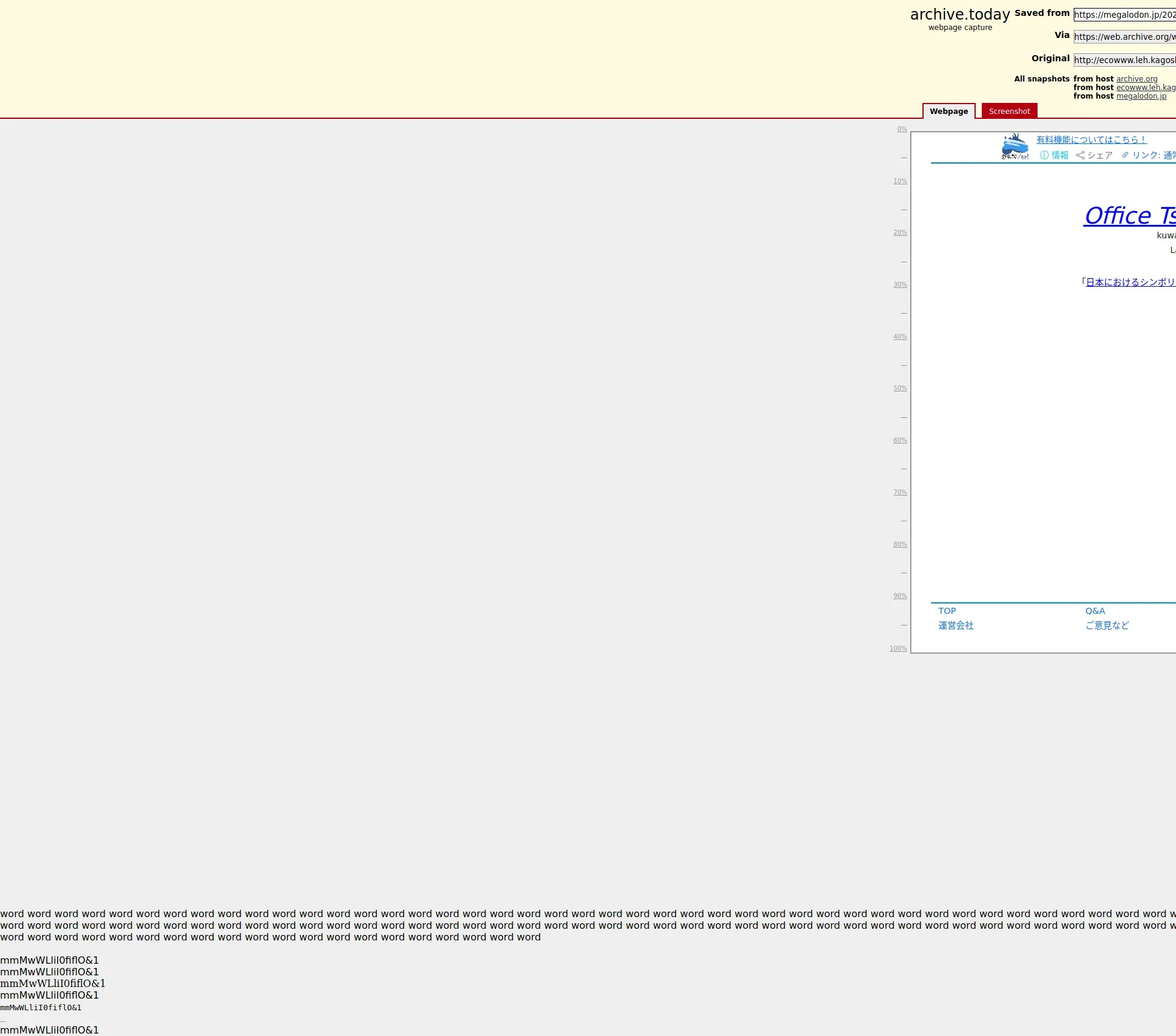Jump to the 50% scroll marker

900,388
